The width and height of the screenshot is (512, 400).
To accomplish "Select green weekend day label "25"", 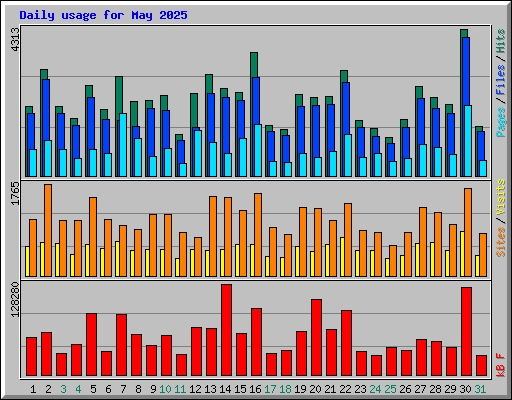I will coord(390,389).
